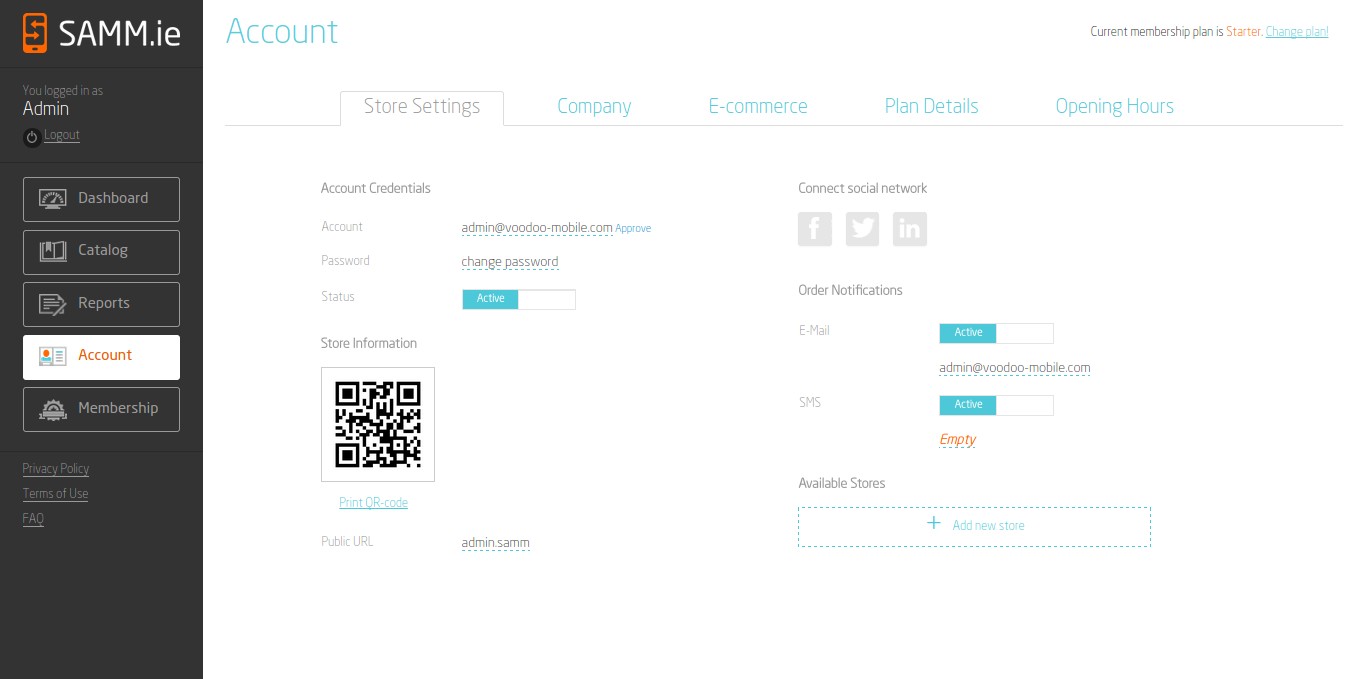Click the store QR code image
The height and width of the screenshot is (679, 1365).
377,424
